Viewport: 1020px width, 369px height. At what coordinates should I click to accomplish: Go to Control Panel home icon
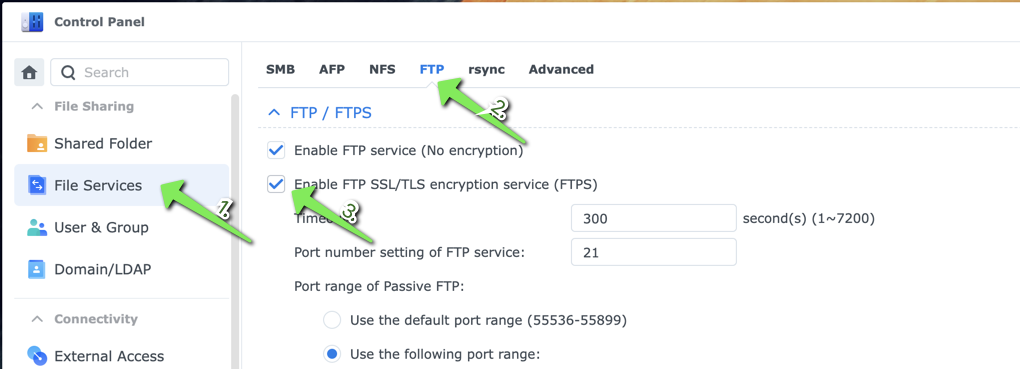pyautogui.click(x=29, y=72)
